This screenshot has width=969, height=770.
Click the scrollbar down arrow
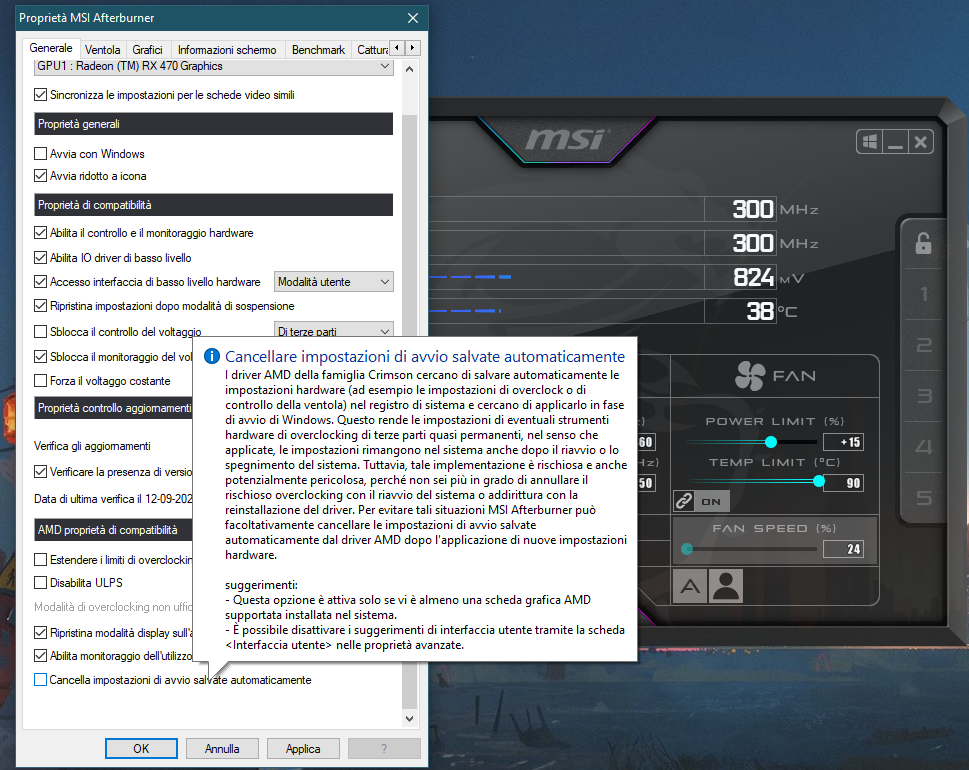pos(409,718)
